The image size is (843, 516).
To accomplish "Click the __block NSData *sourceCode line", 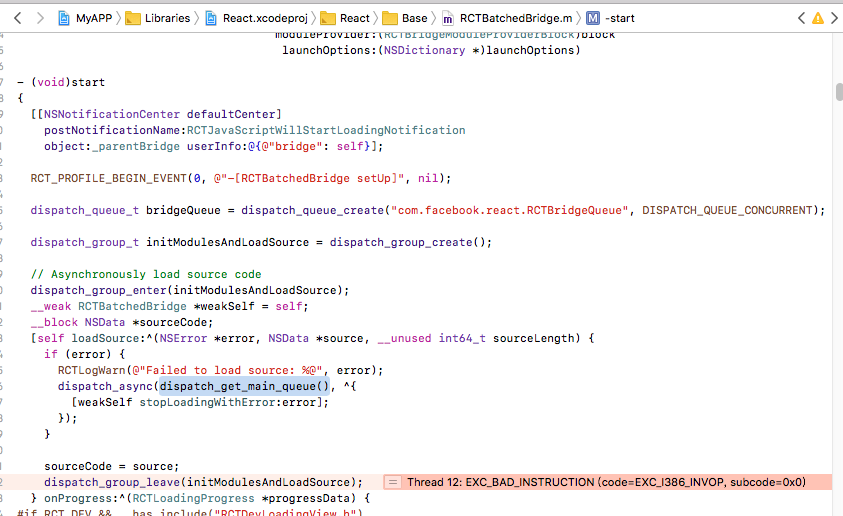I will pyautogui.click(x=122, y=322).
